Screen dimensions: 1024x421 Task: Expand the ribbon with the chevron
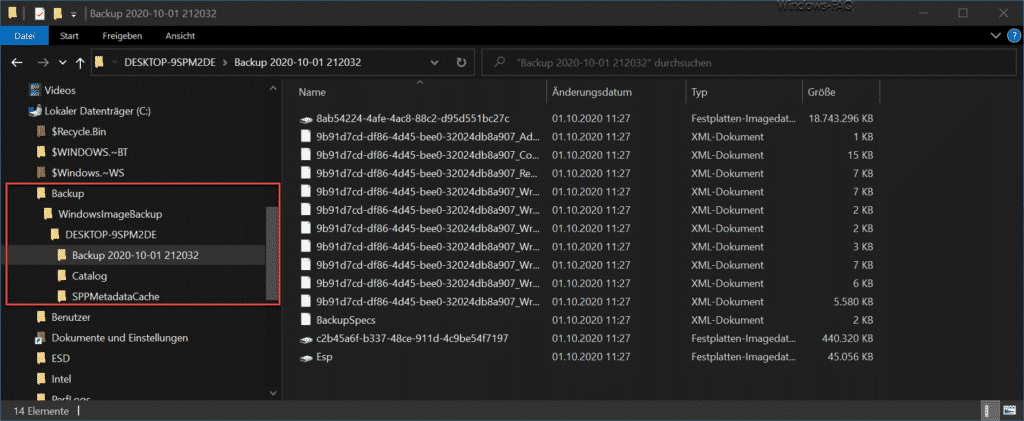pyautogui.click(x=995, y=36)
